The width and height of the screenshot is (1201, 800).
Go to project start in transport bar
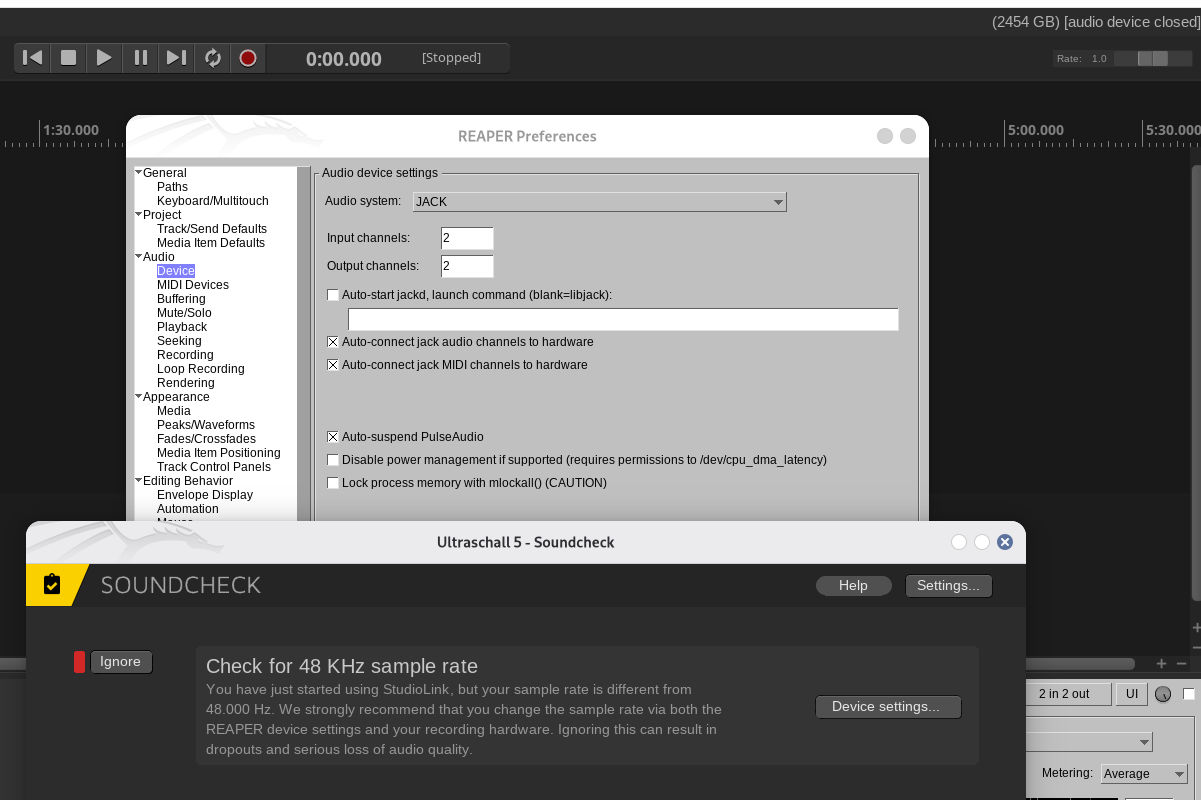click(x=33, y=58)
